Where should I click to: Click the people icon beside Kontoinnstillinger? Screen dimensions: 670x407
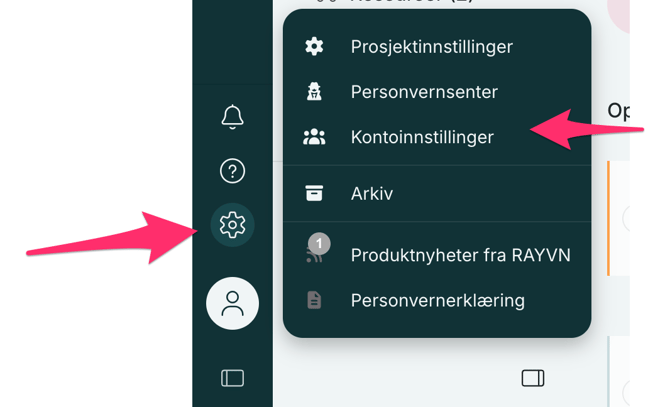tap(314, 137)
